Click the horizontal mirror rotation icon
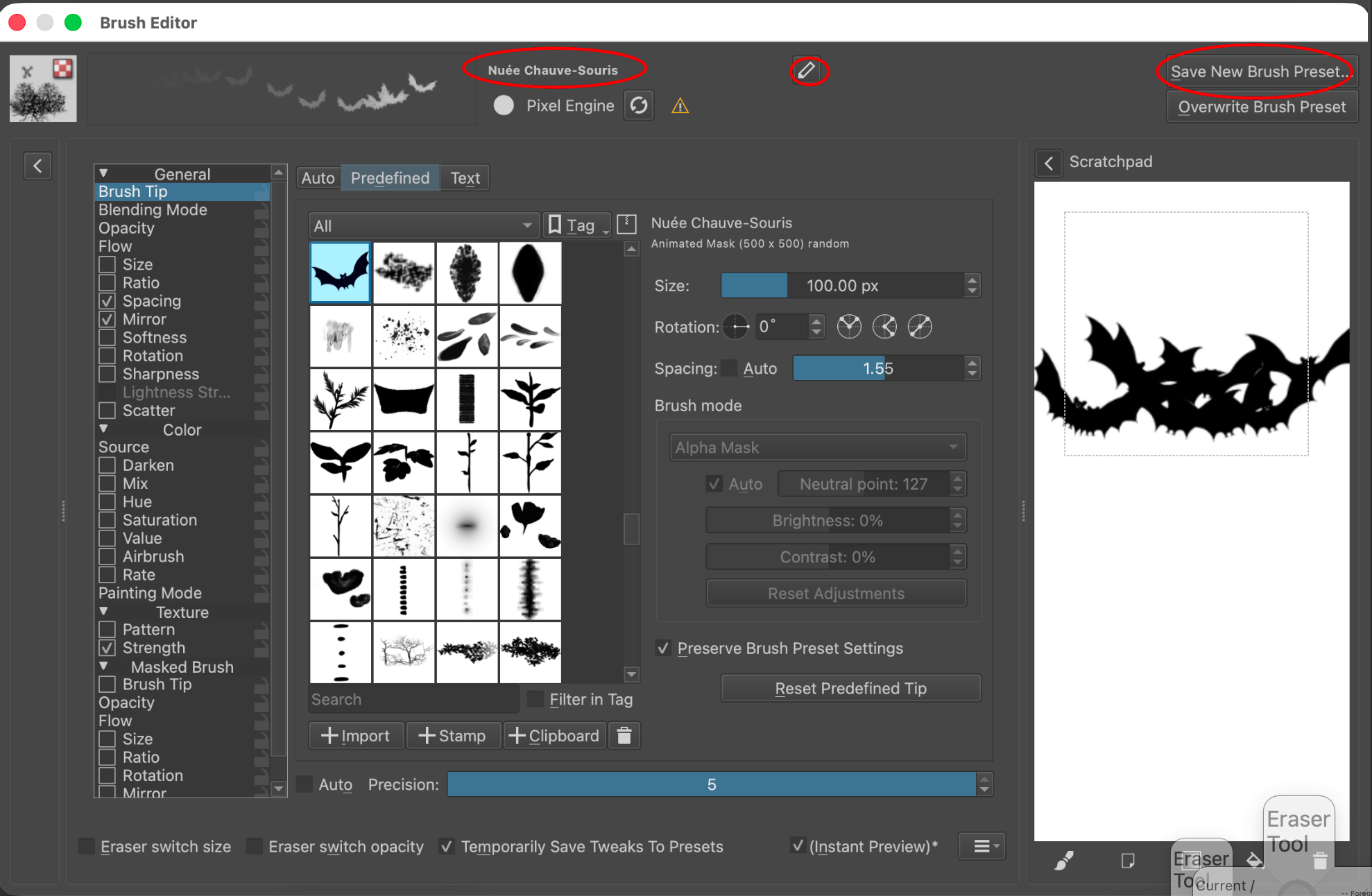This screenshot has width=1372, height=896. pos(849,327)
